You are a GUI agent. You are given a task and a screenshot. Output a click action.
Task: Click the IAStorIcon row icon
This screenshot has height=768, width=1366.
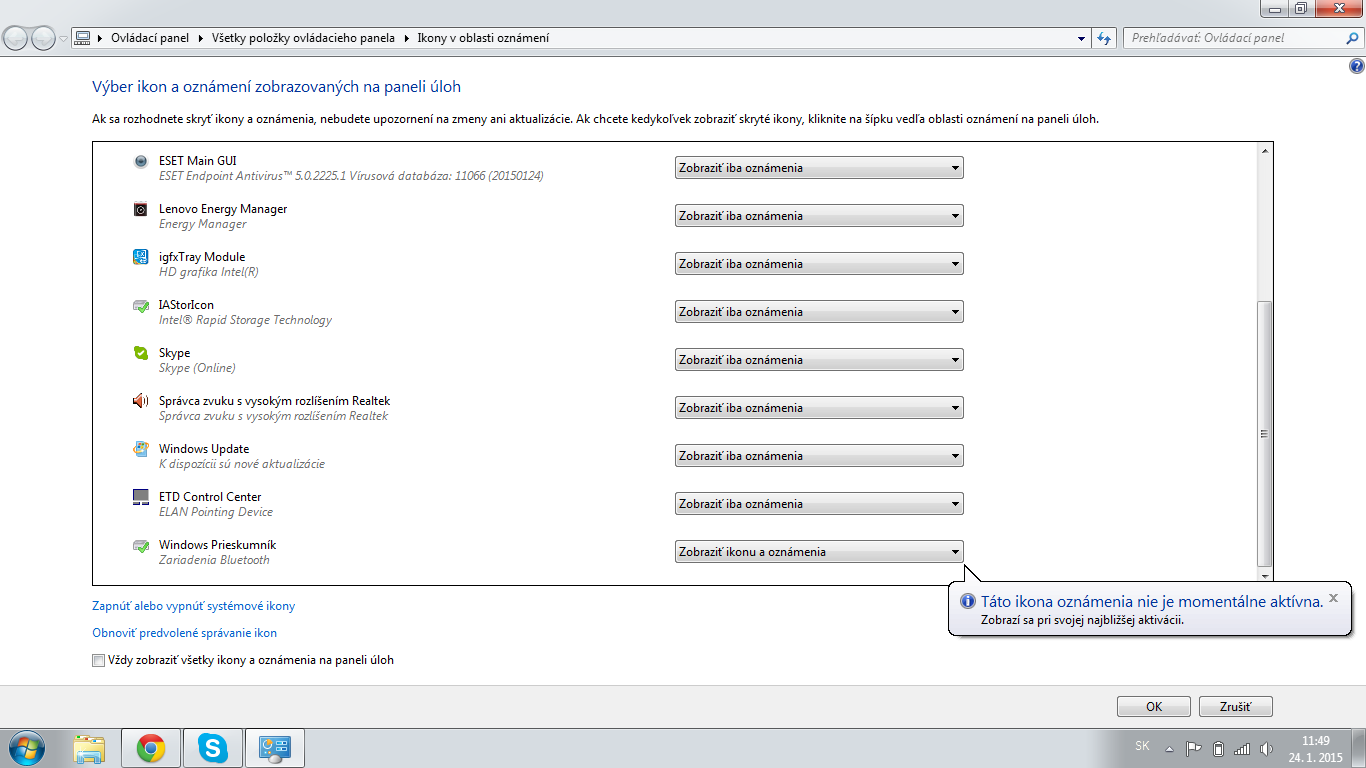pos(141,305)
